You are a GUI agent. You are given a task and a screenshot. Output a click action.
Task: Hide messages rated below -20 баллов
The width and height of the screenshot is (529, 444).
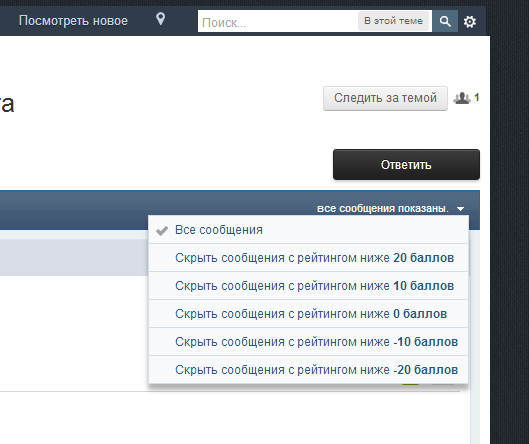click(x=308, y=370)
